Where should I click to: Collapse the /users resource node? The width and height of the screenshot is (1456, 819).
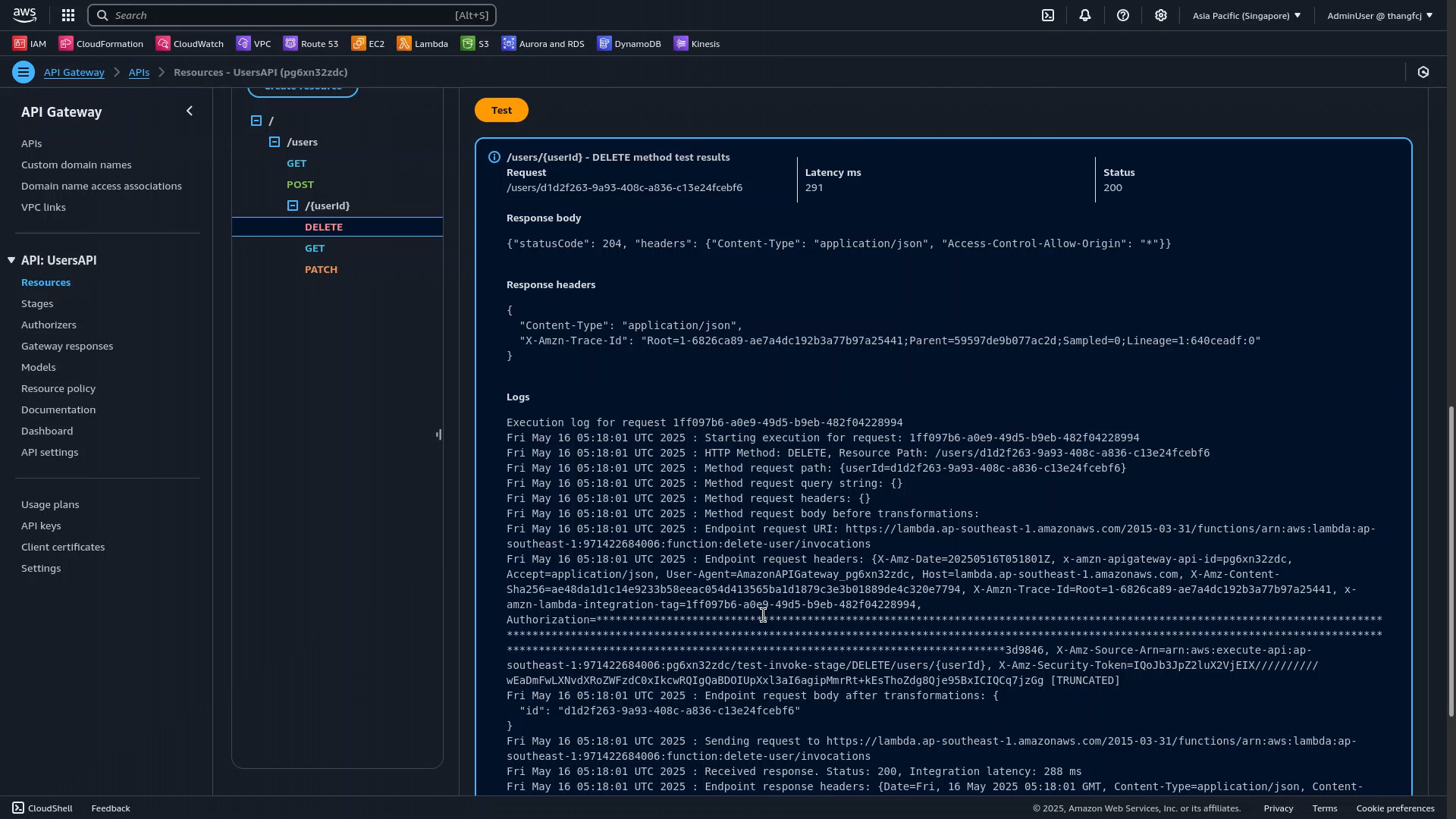pyautogui.click(x=275, y=142)
